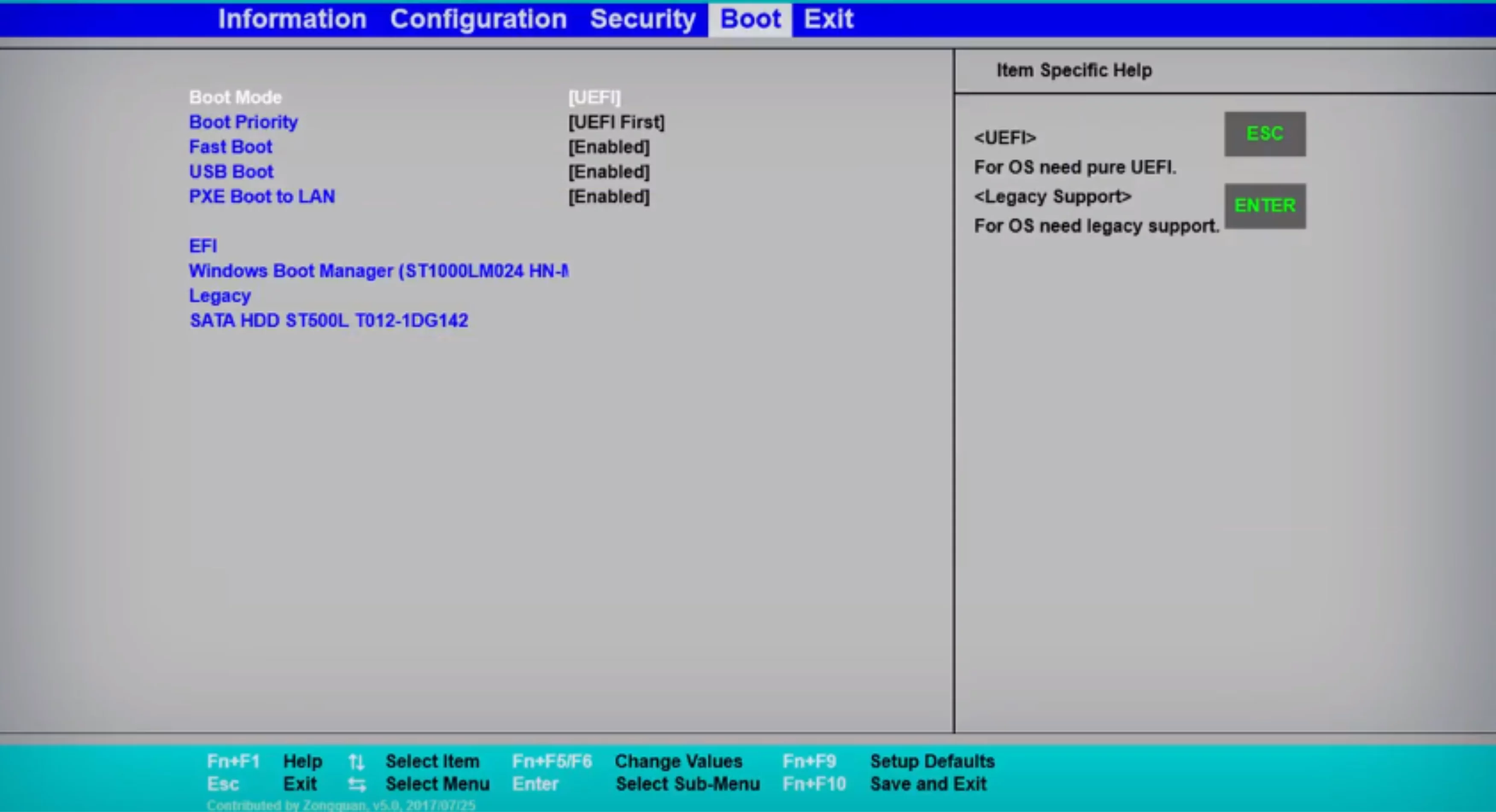This screenshot has height=812, width=1496.
Task: Click the green ESC button
Action: 1265,134
